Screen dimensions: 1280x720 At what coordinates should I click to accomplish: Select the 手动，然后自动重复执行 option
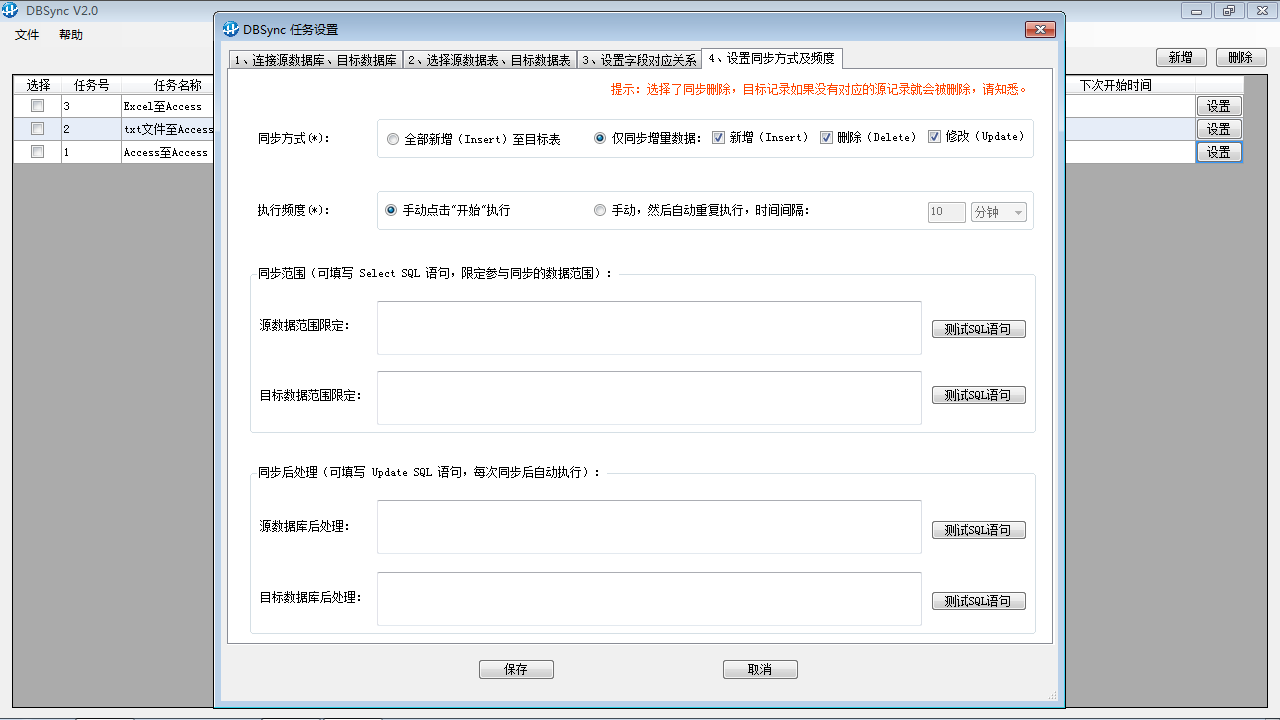600,210
